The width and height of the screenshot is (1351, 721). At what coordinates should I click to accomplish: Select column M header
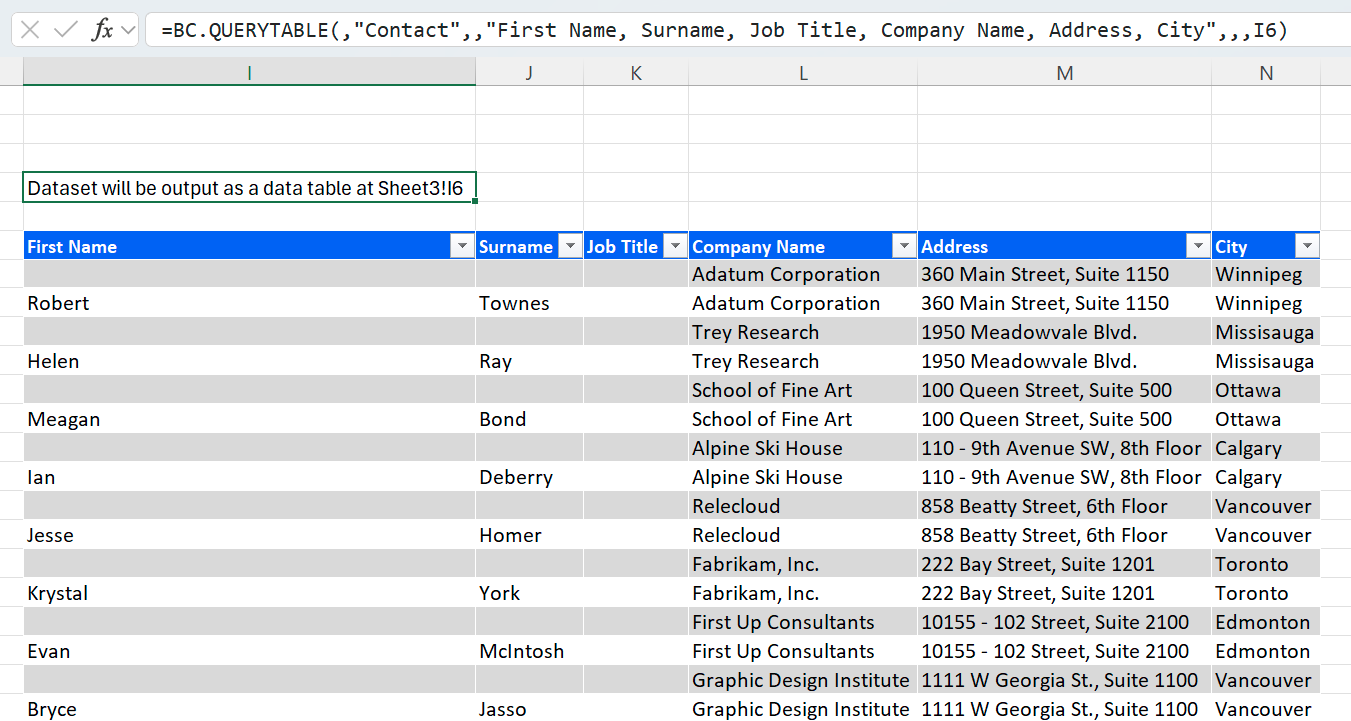1064,73
